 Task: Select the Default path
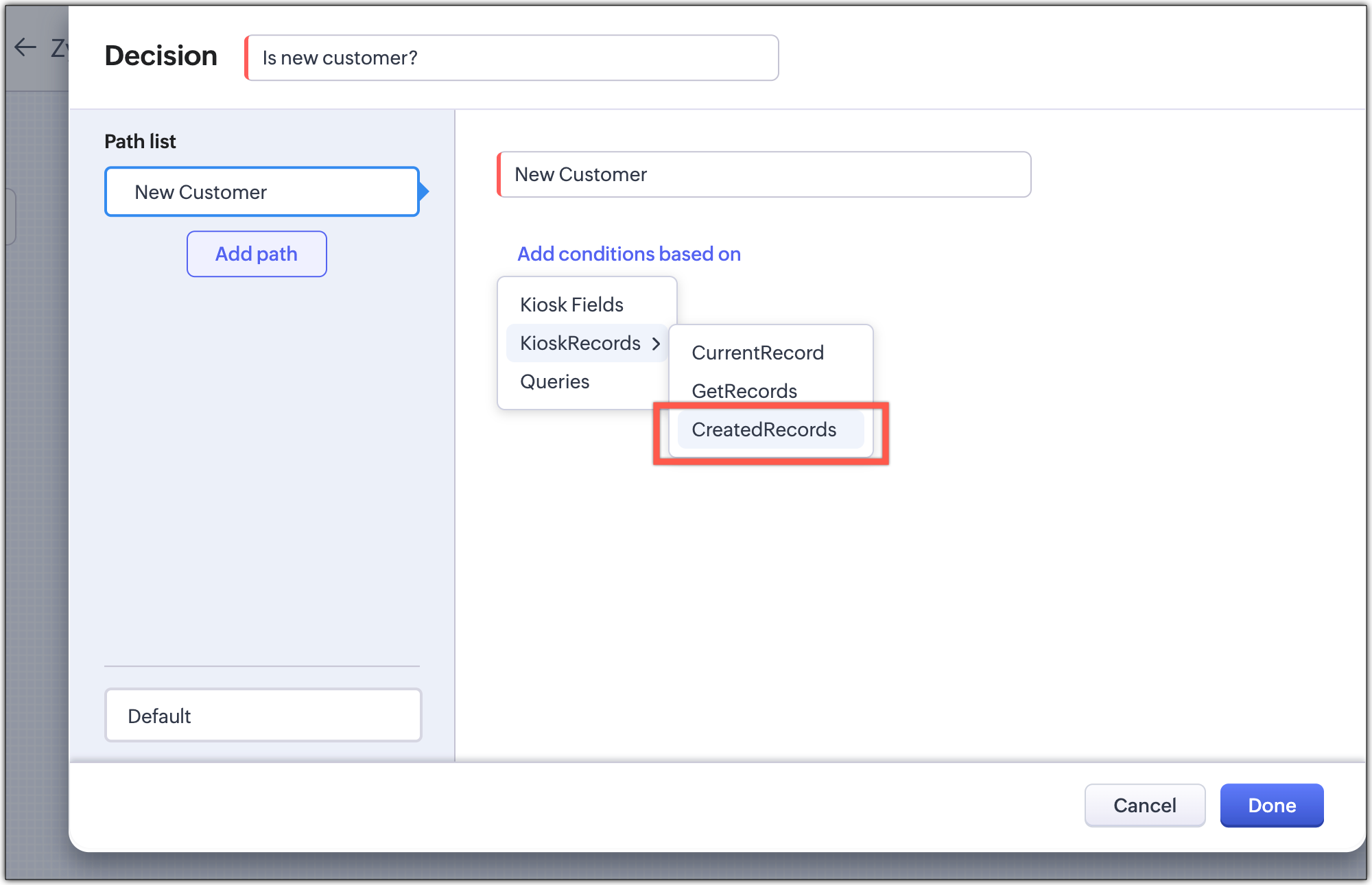point(263,716)
